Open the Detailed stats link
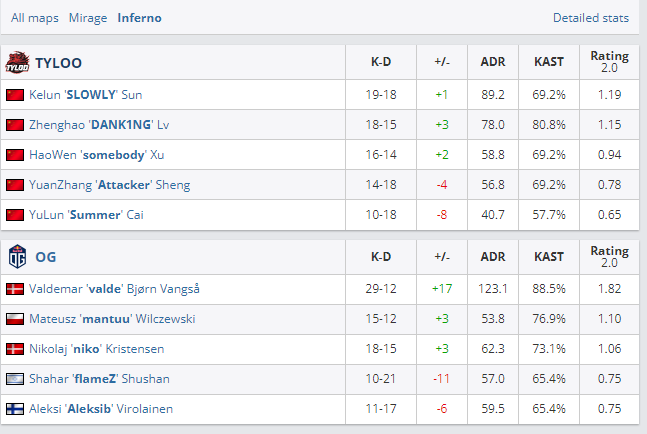 coord(591,18)
